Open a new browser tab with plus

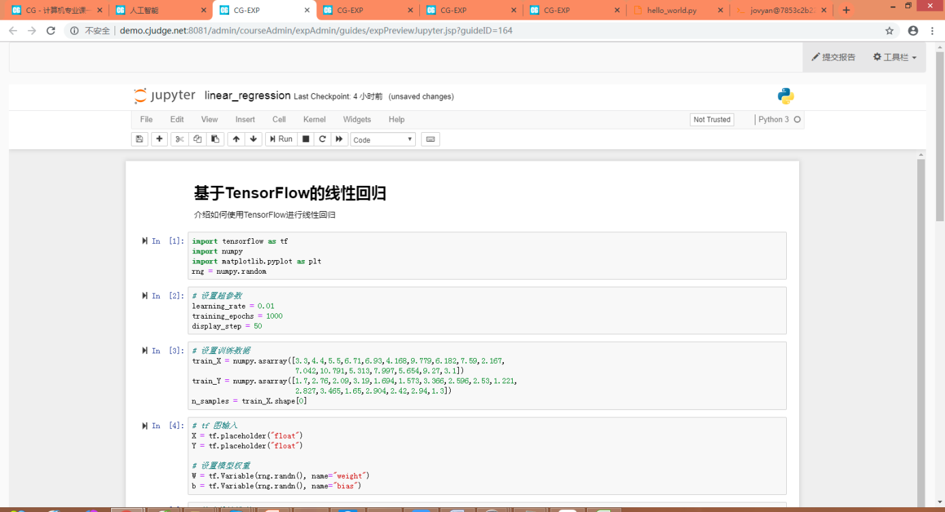846,10
